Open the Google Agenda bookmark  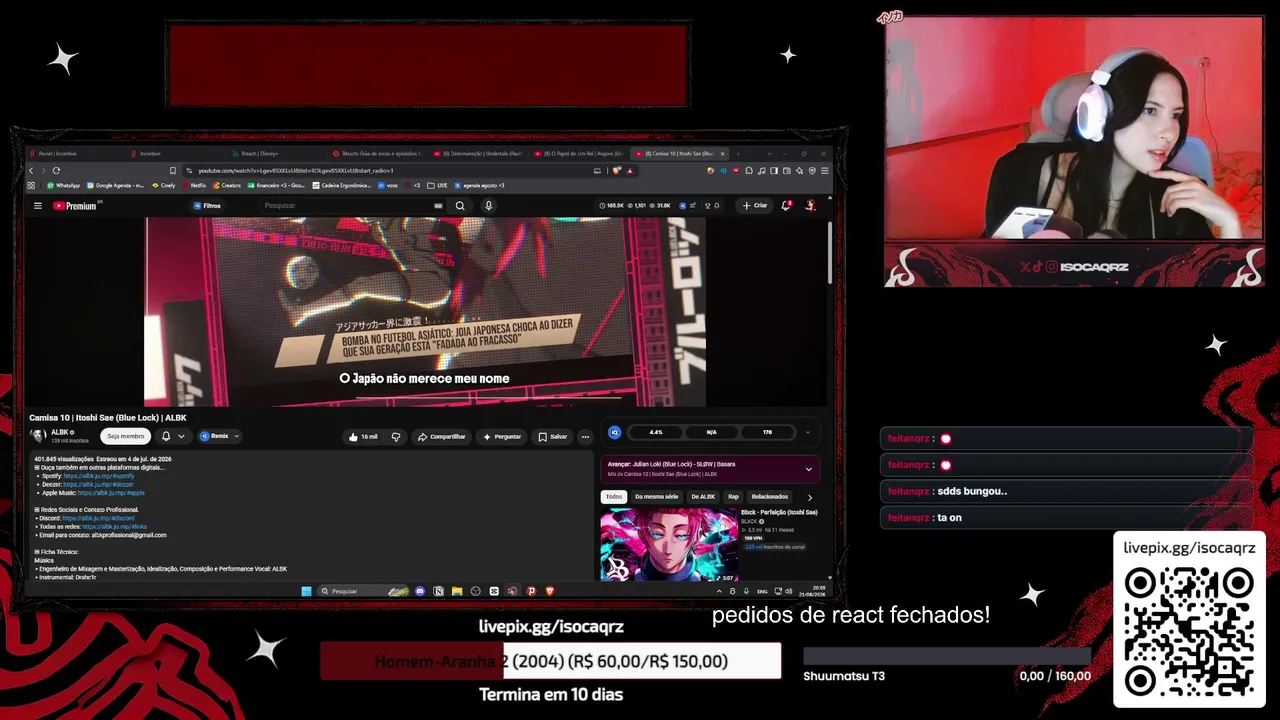(116, 185)
